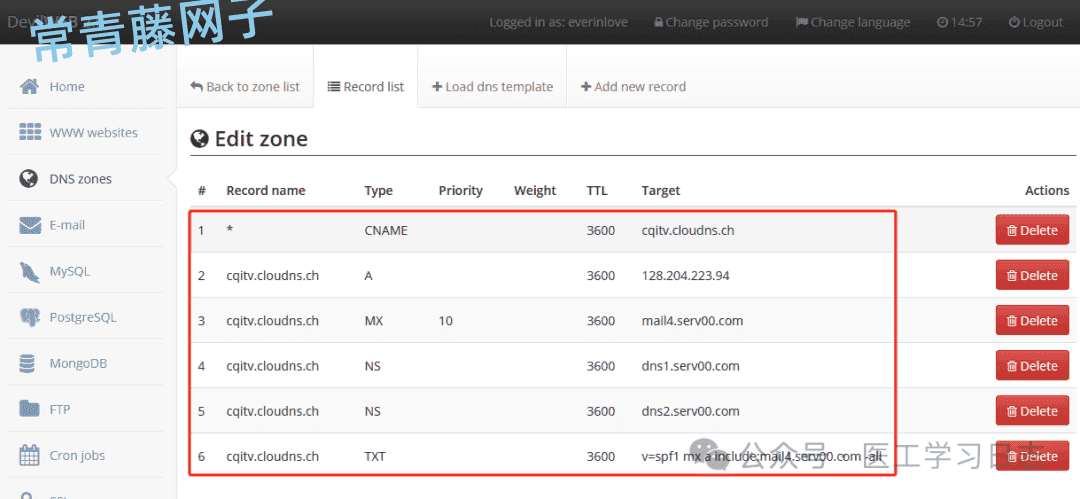Click target cqitv.cloudns.ch in CNAME row

pyautogui.click(x=687, y=230)
